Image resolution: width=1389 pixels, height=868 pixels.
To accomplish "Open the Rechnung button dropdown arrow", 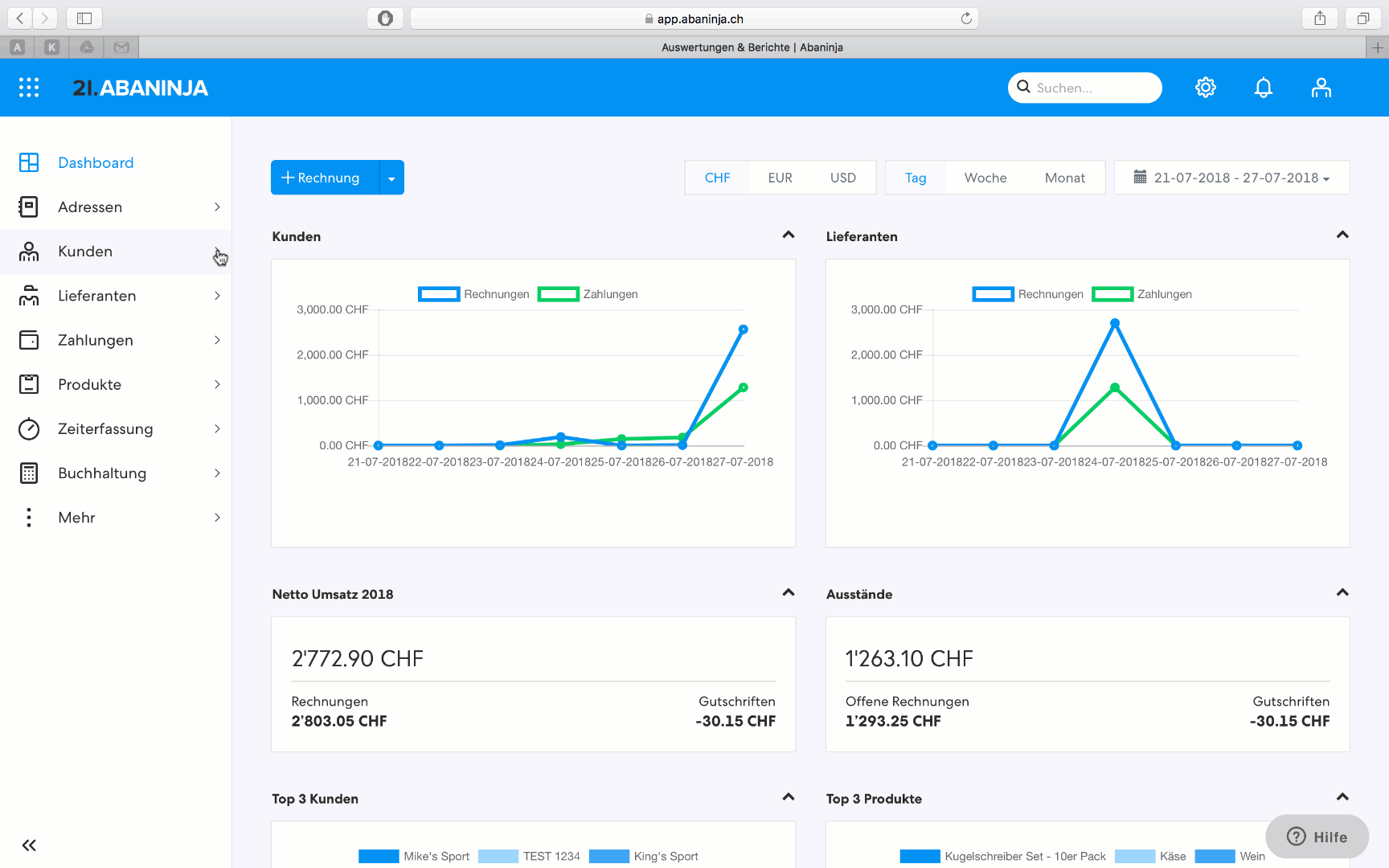I will tap(391, 178).
